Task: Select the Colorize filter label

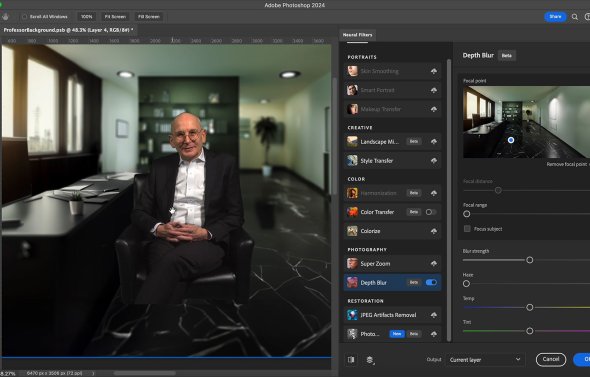Action: 370,231
